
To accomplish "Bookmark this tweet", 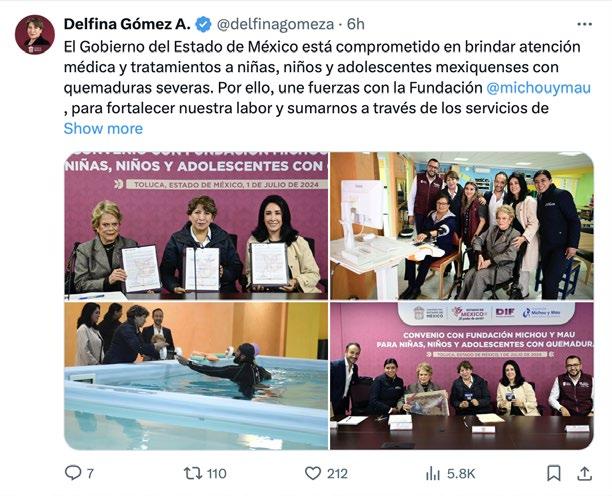I will click(553, 473).
